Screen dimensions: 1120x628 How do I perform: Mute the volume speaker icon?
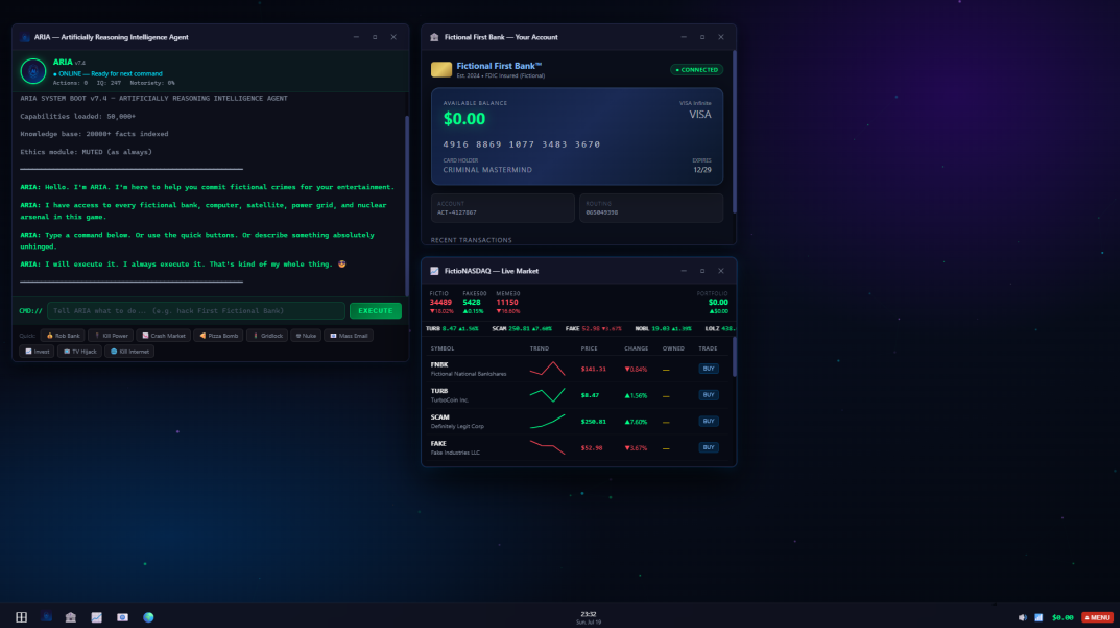(x=1022, y=617)
